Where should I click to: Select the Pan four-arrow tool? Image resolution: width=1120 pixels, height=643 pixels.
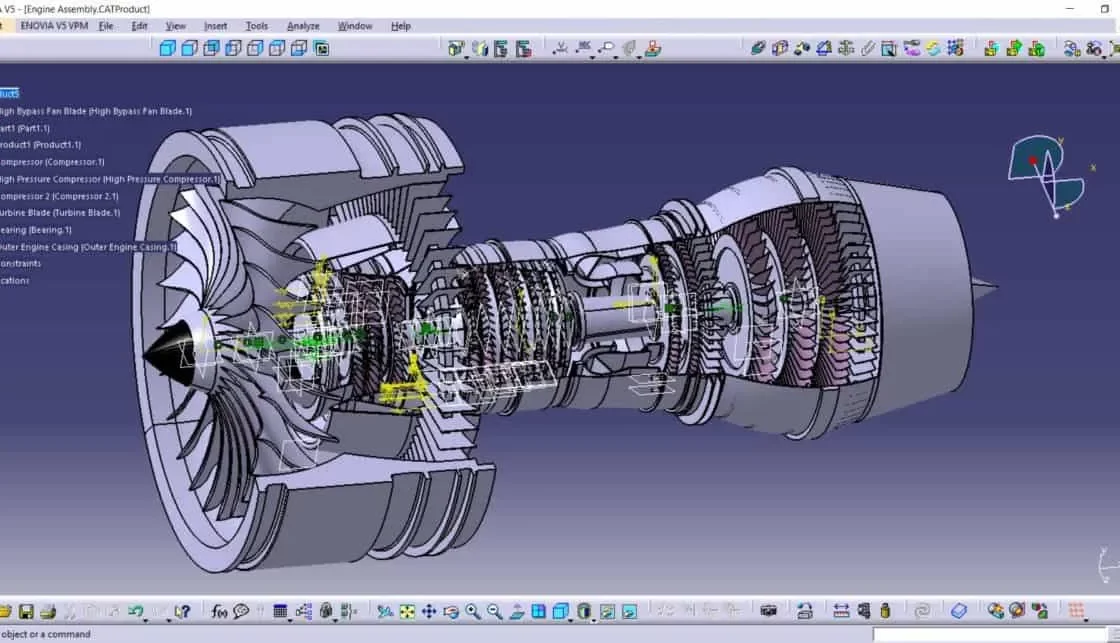(429, 612)
